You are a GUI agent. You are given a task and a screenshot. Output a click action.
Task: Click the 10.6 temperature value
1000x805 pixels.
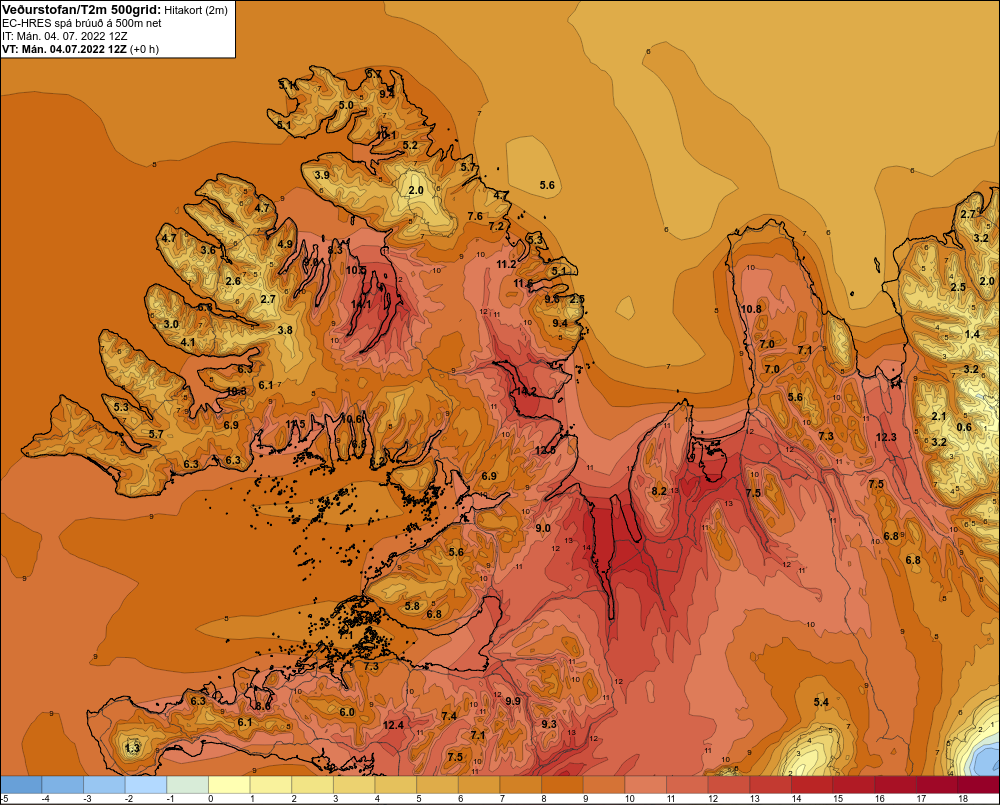click(x=351, y=419)
